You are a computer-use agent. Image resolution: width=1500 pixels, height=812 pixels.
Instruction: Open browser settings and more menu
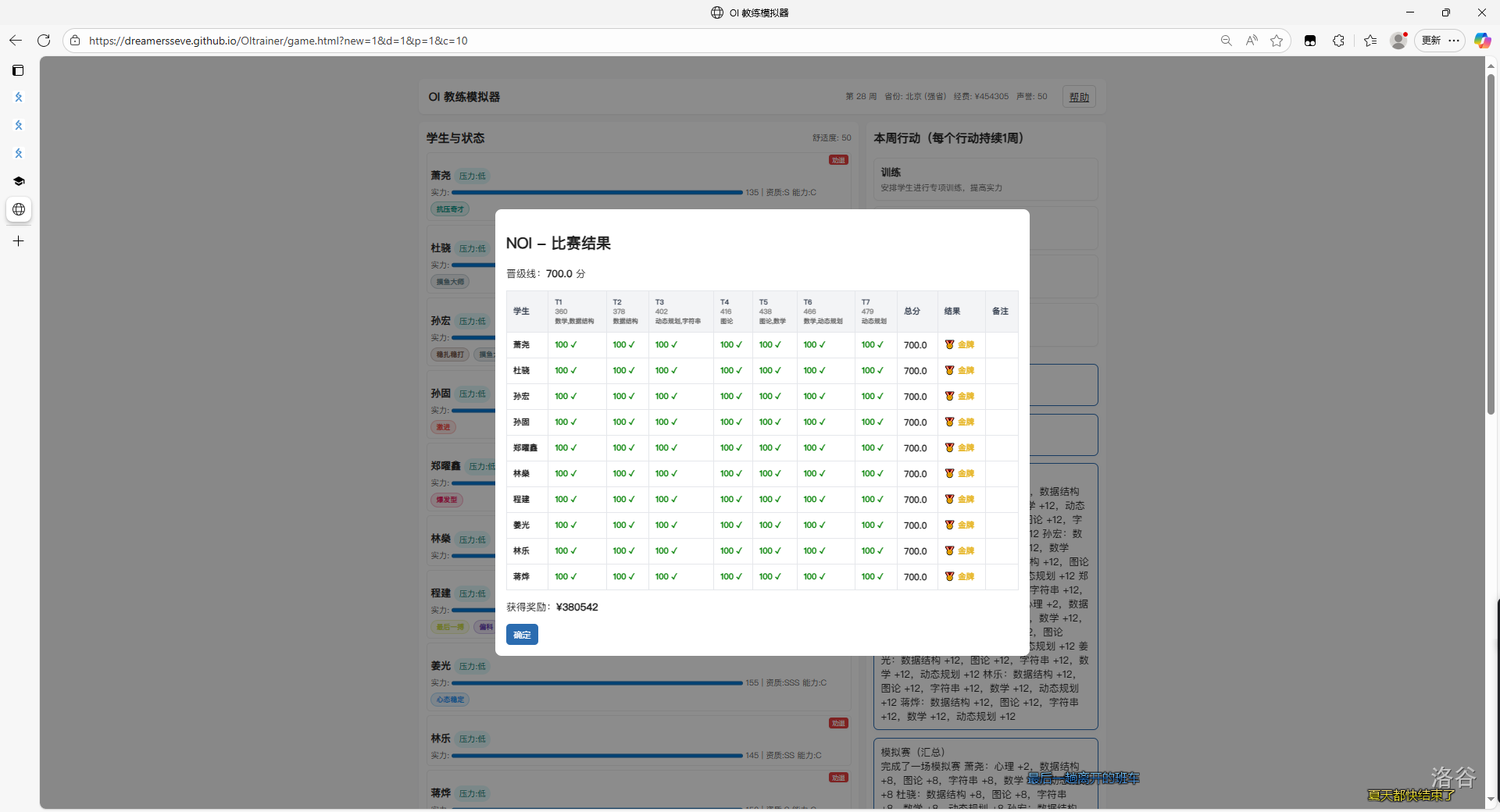pyautogui.click(x=1454, y=41)
